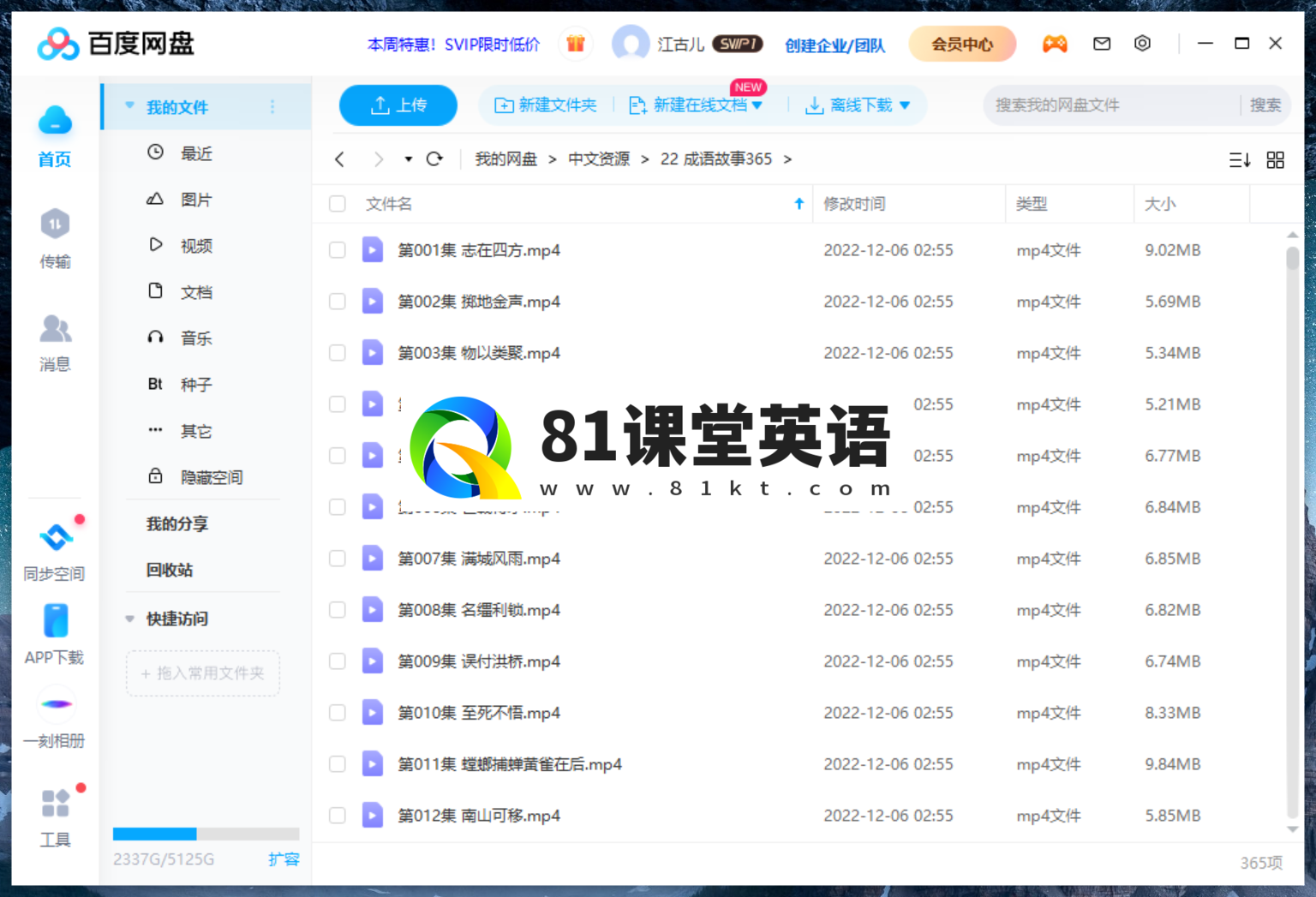This screenshot has width=1316, height=897.
Task: Open the 工具 tools icon
Action: pos(55,804)
